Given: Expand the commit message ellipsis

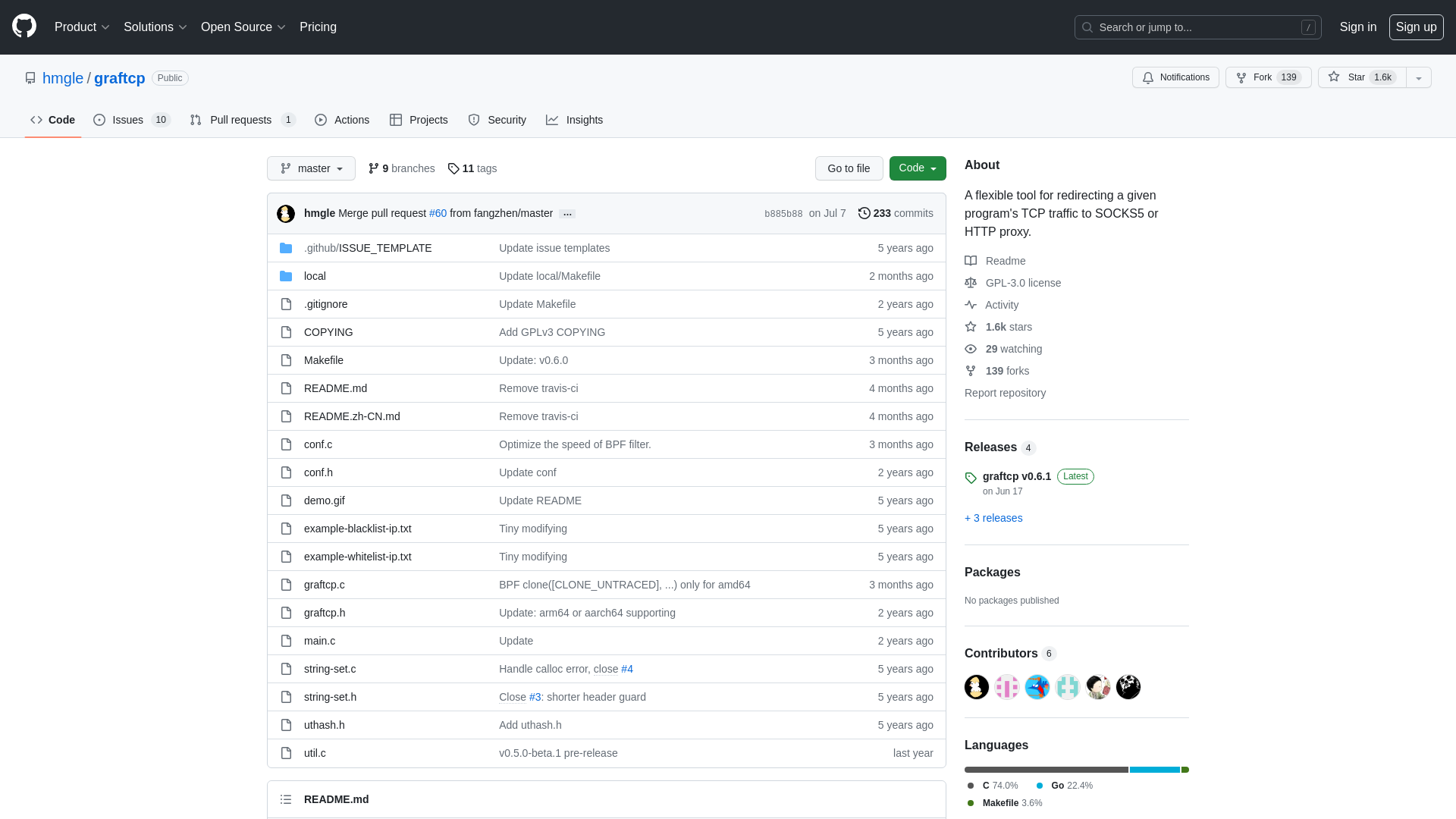Looking at the screenshot, I should (x=567, y=214).
